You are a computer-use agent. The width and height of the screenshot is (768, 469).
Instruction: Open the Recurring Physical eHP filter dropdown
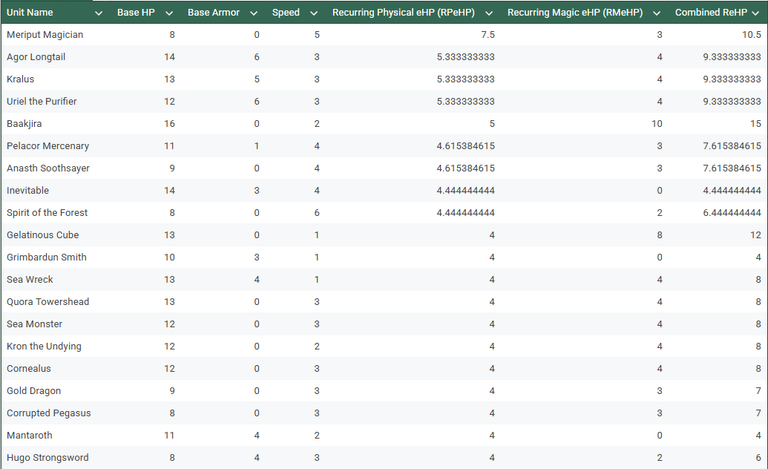(489, 13)
